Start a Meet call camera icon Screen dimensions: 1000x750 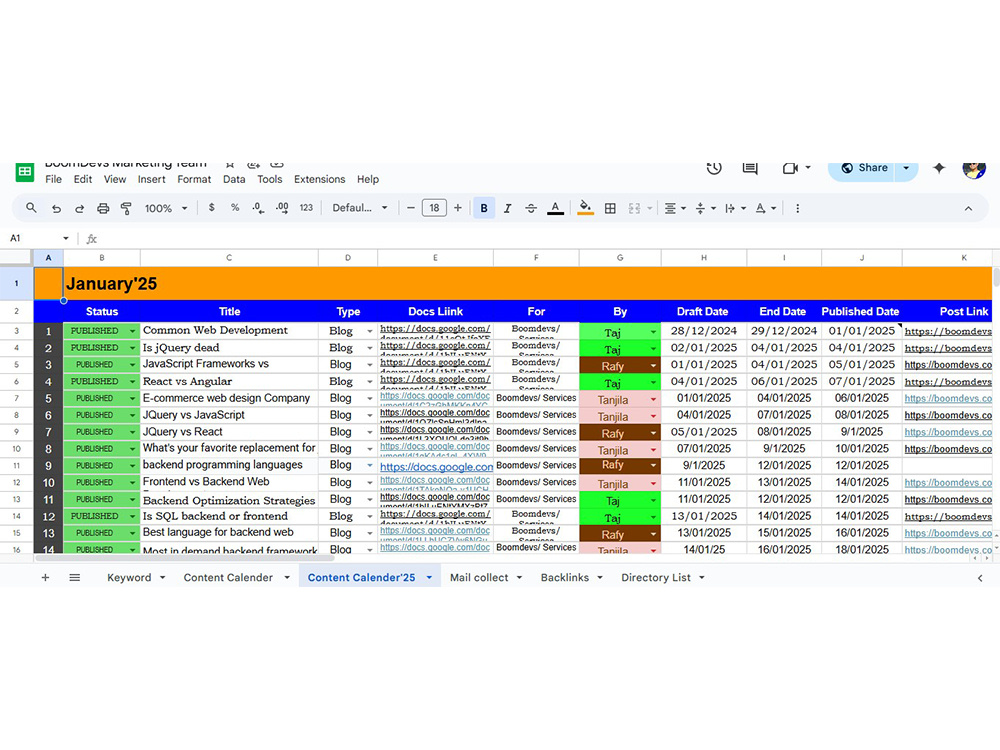click(x=791, y=168)
